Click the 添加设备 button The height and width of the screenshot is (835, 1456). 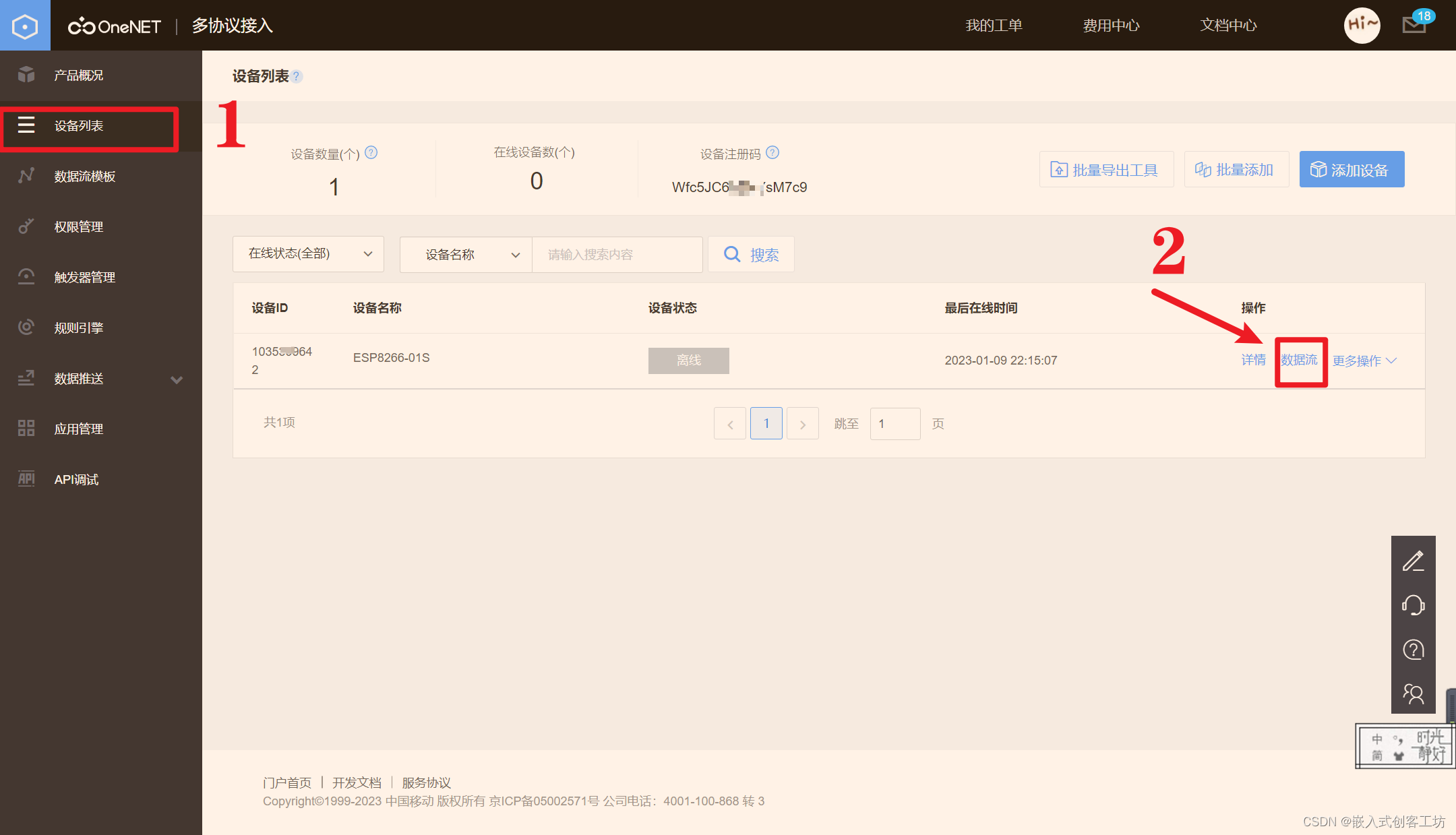click(x=1351, y=169)
